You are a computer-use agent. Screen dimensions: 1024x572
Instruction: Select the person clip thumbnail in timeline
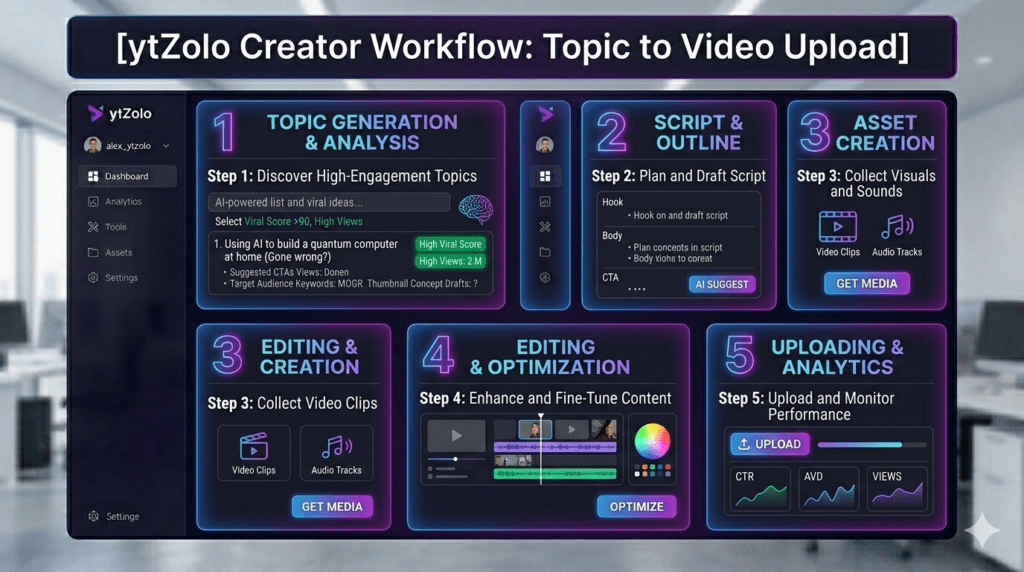[x=535, y=430]
